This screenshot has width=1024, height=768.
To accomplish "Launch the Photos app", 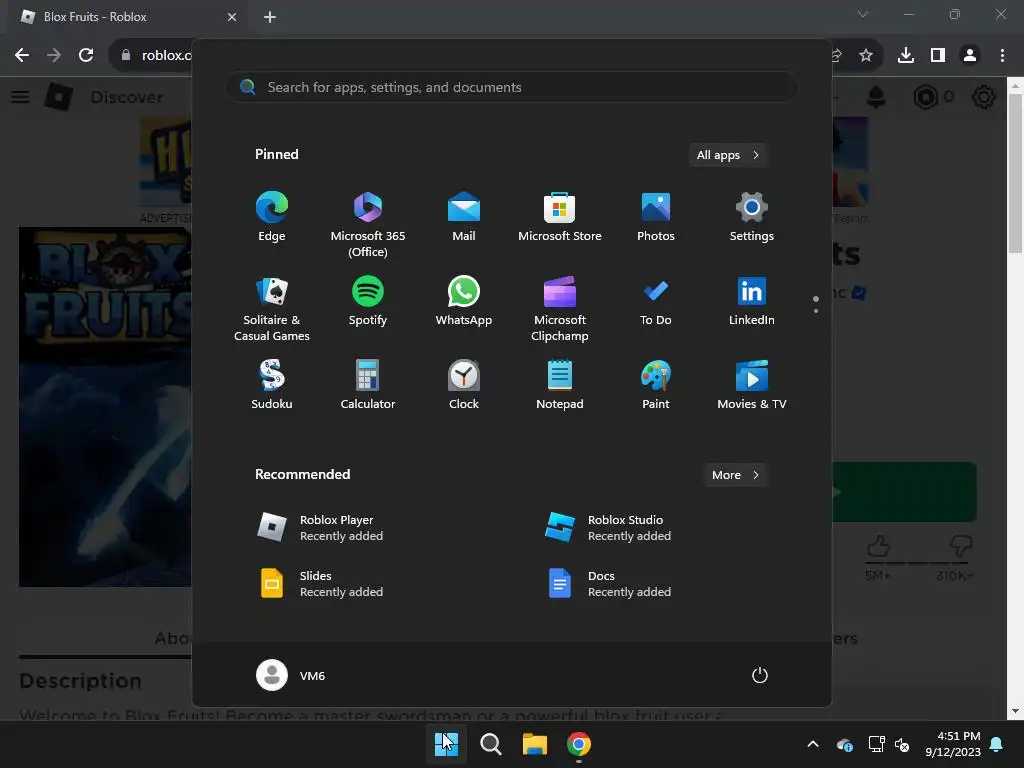I will tap(656, 217).
